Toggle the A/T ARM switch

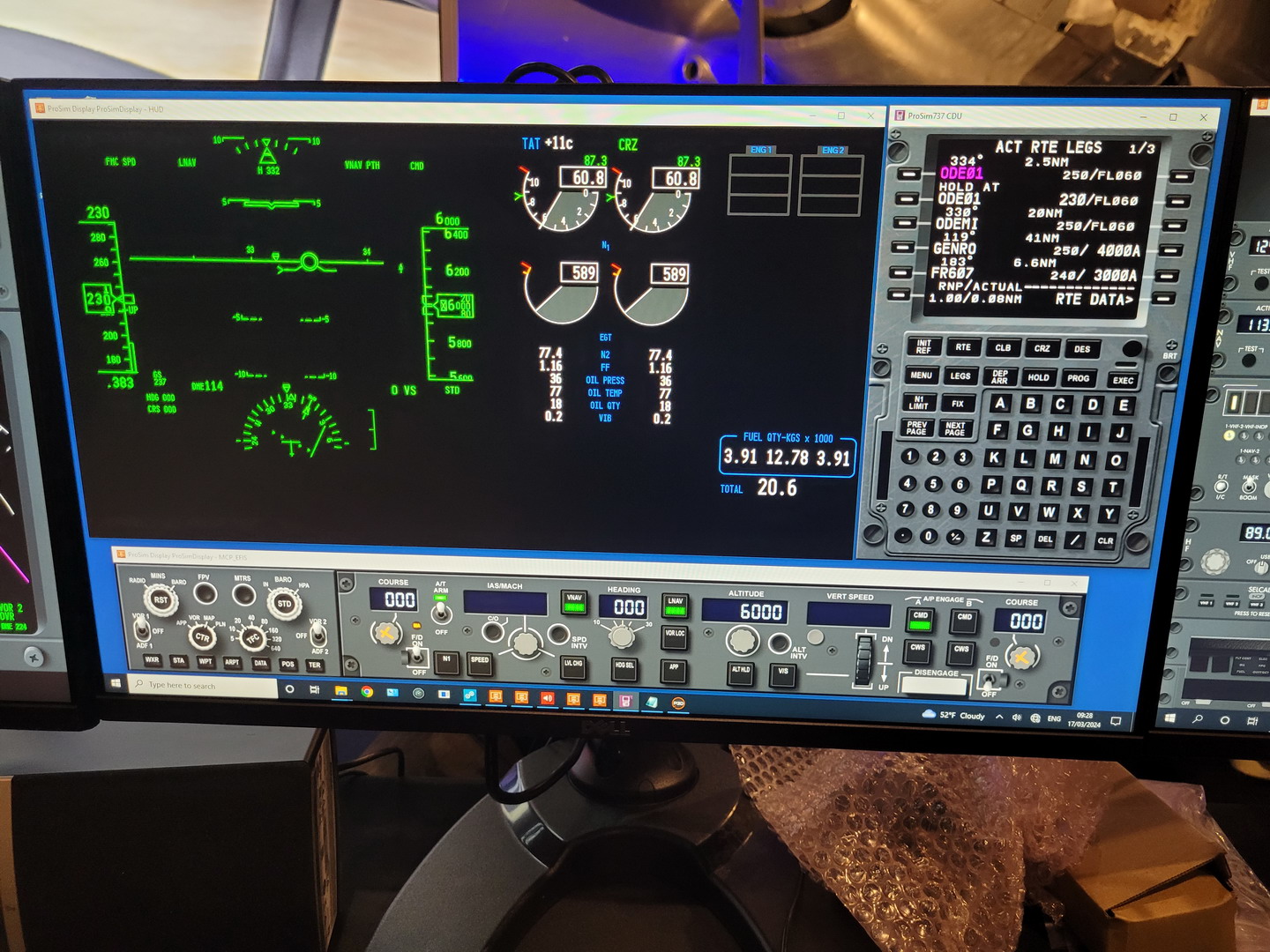[x=440, y=610]
